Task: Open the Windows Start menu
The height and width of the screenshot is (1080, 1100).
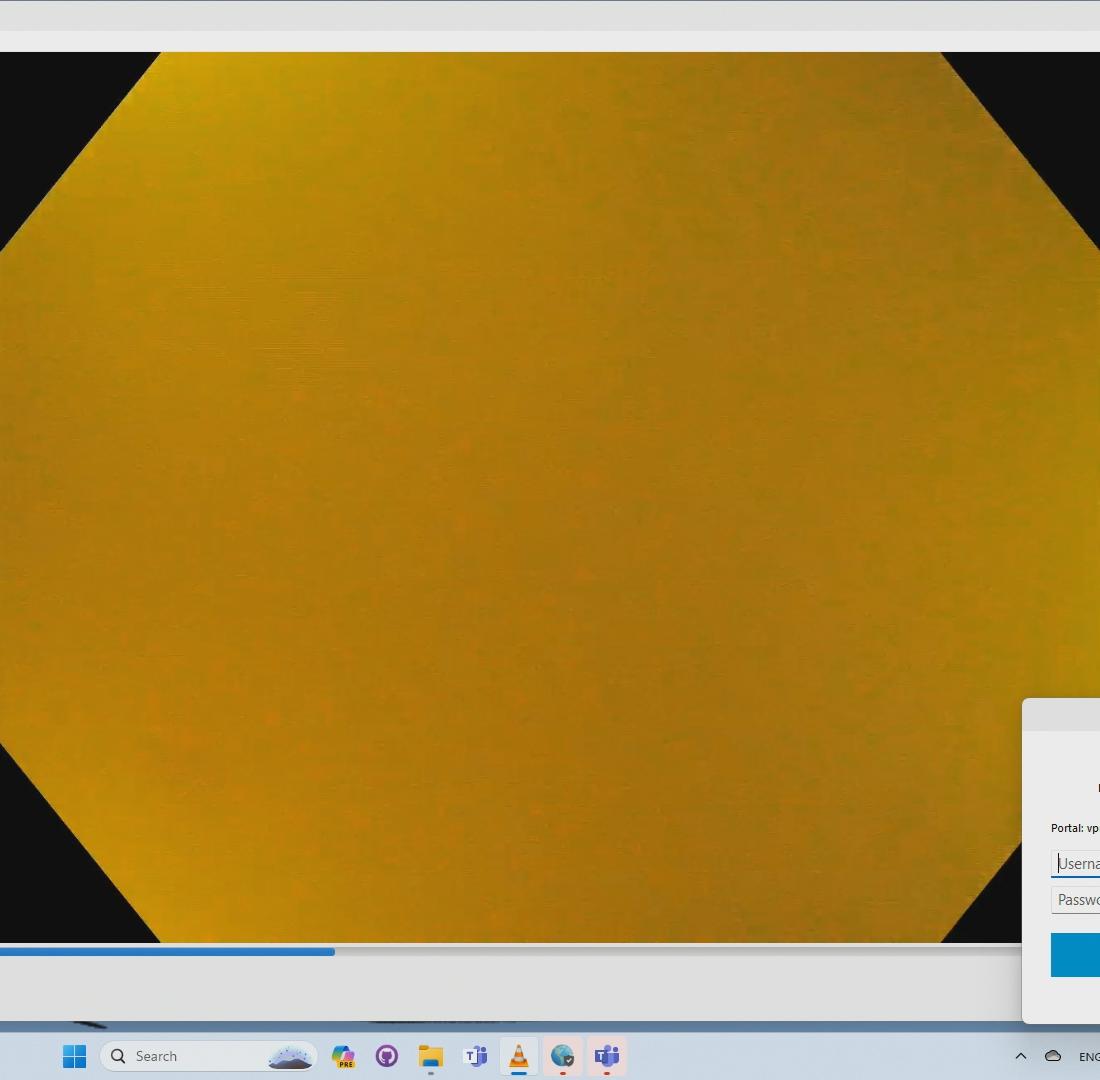Action: [x=74, y=1056]
